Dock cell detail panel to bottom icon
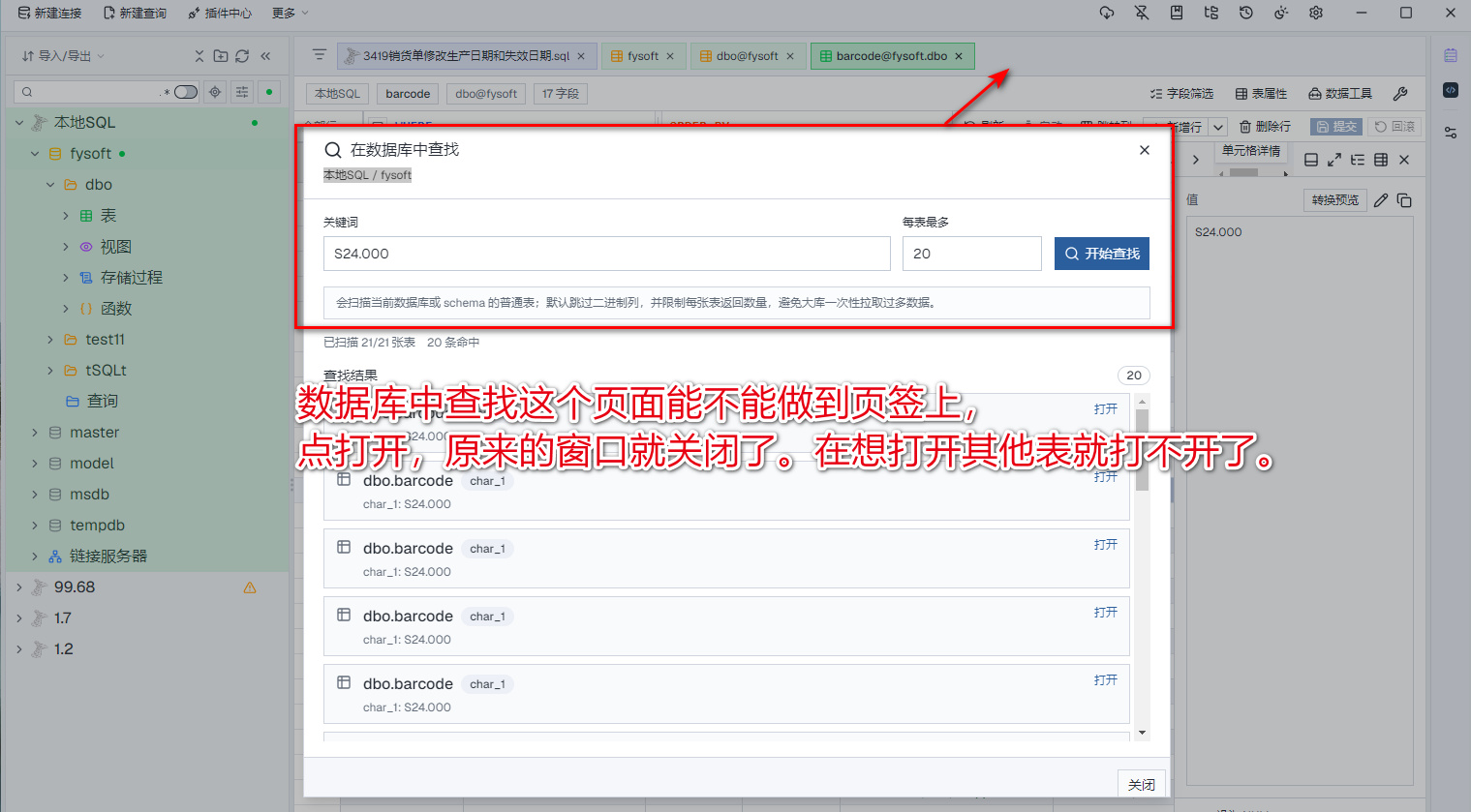This screenshot has height=812, width=1471. [1311, 160]
